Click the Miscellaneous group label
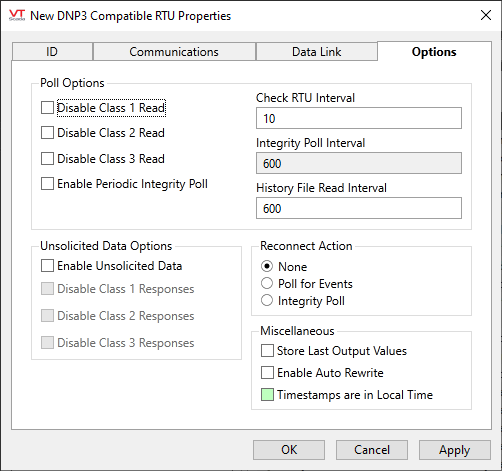This screenshot has width=502, height=471. point(297,331)
